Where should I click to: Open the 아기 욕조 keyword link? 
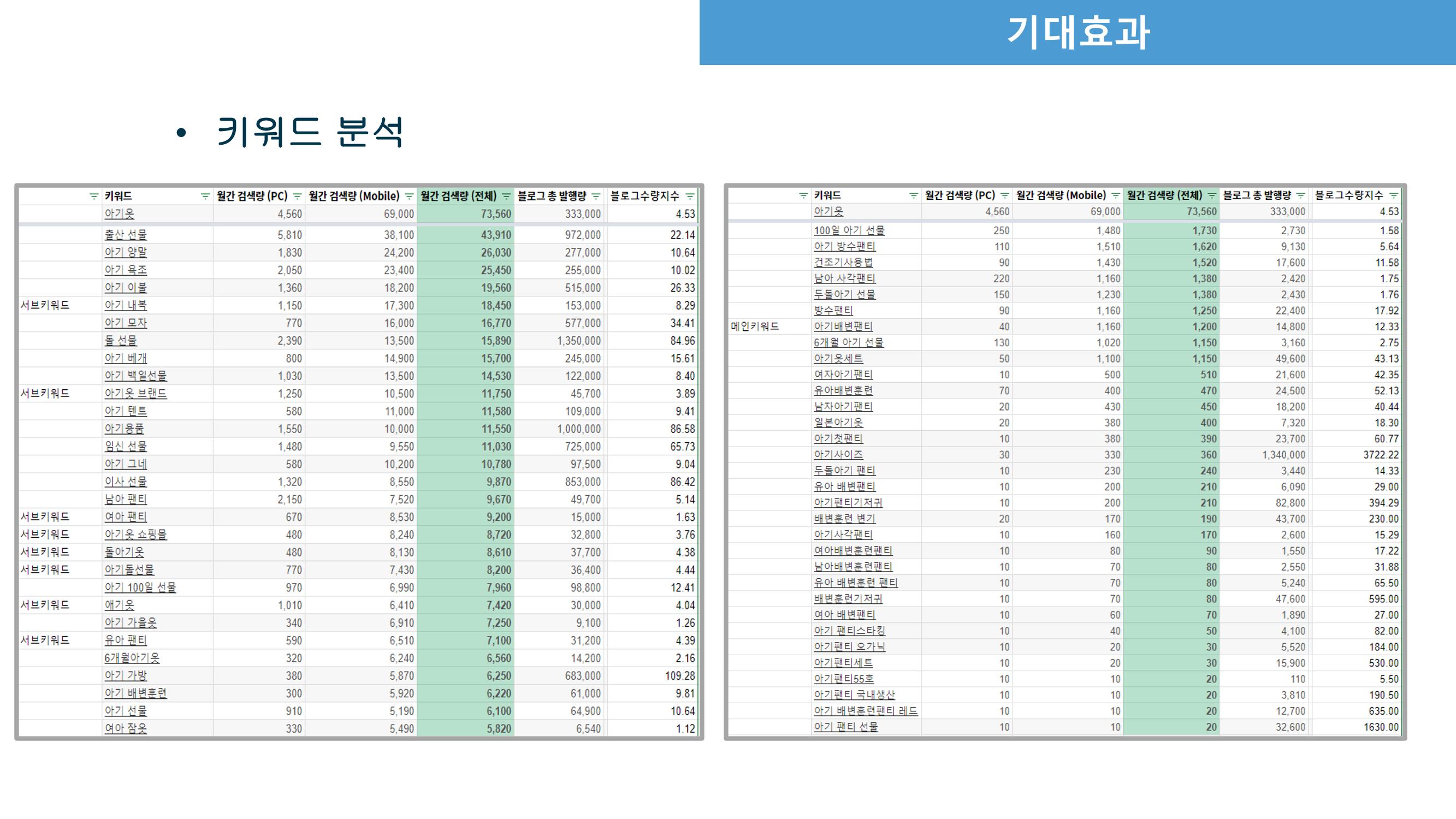(x=126, y=270)
